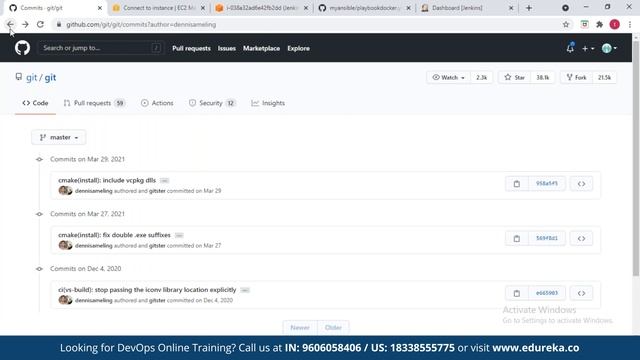Close the Dashboard Jenkins tab

511,8
